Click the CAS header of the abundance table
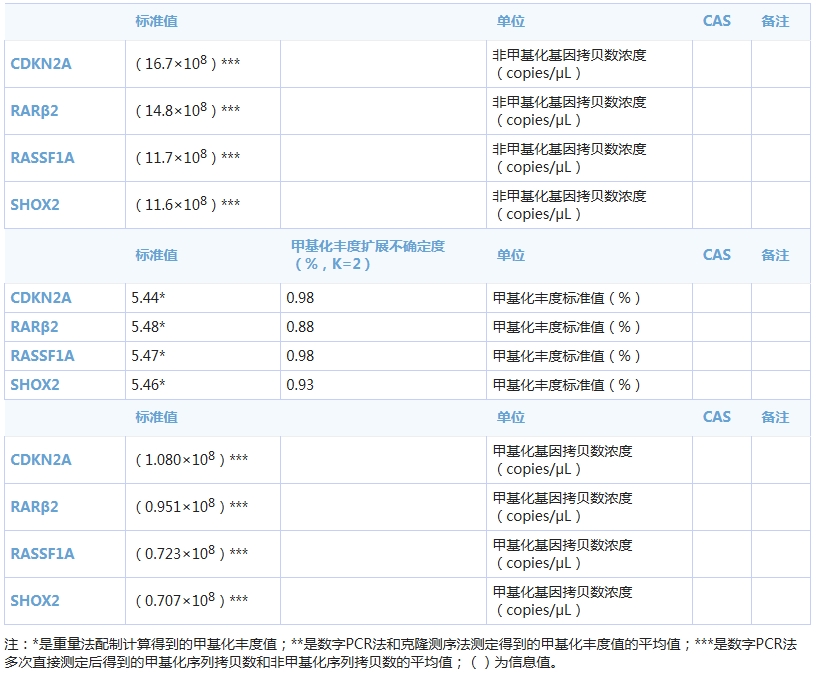 [716, 255]
